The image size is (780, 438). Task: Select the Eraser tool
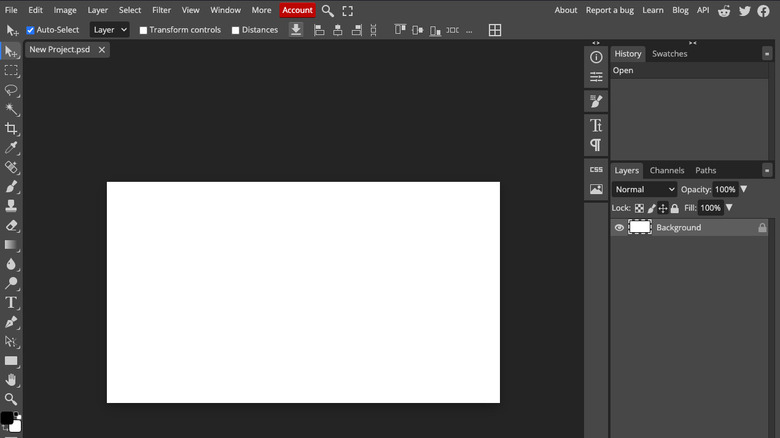pos(11,225)
